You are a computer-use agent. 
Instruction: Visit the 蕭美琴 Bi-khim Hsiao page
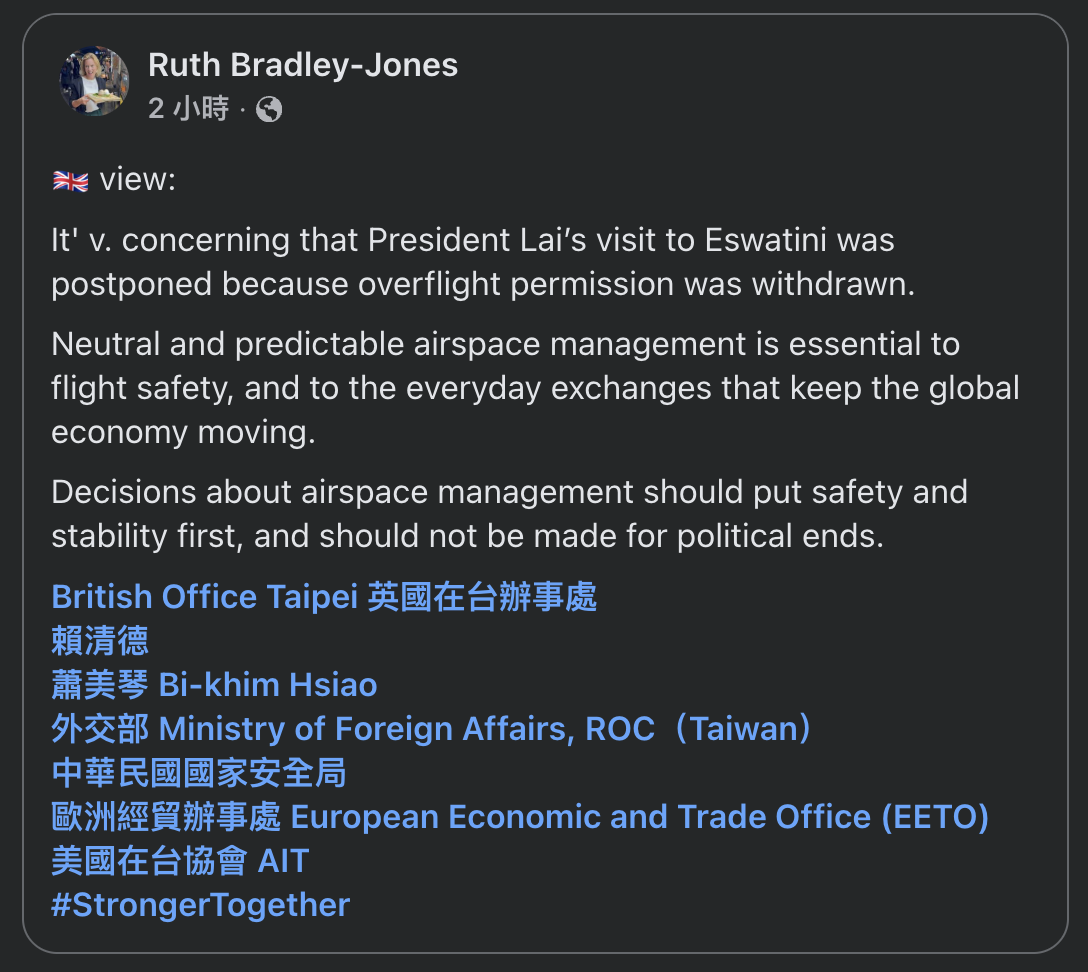click(214, 685)
